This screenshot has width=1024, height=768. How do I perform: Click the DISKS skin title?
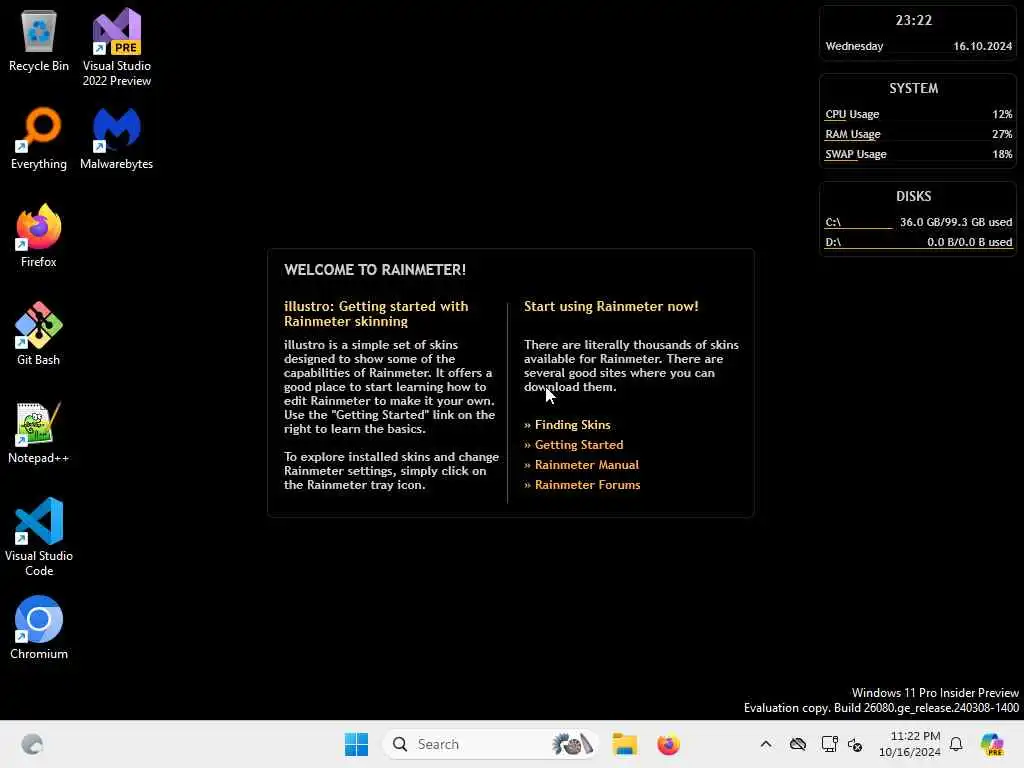913,196
